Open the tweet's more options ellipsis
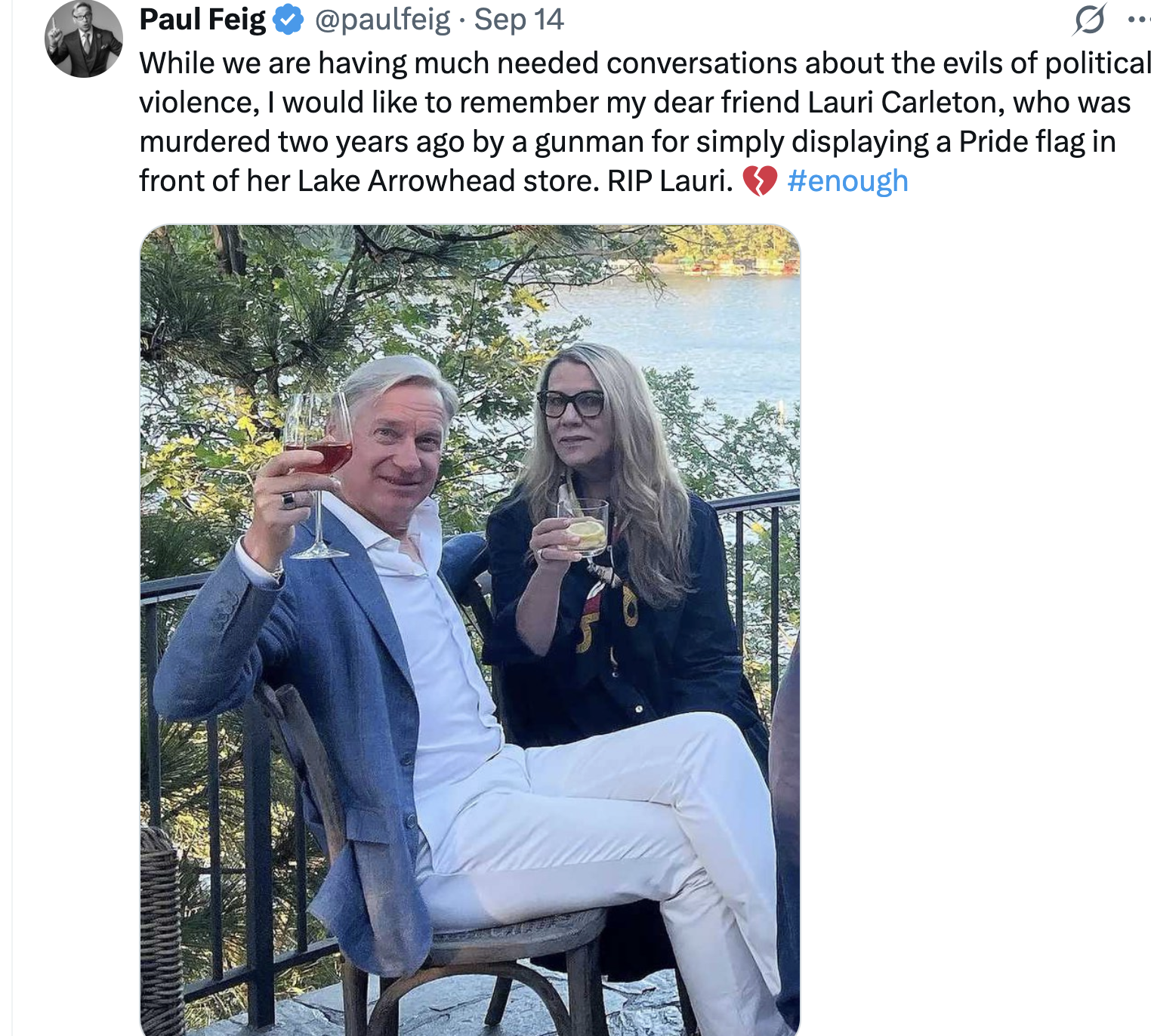 point(1139,20)
